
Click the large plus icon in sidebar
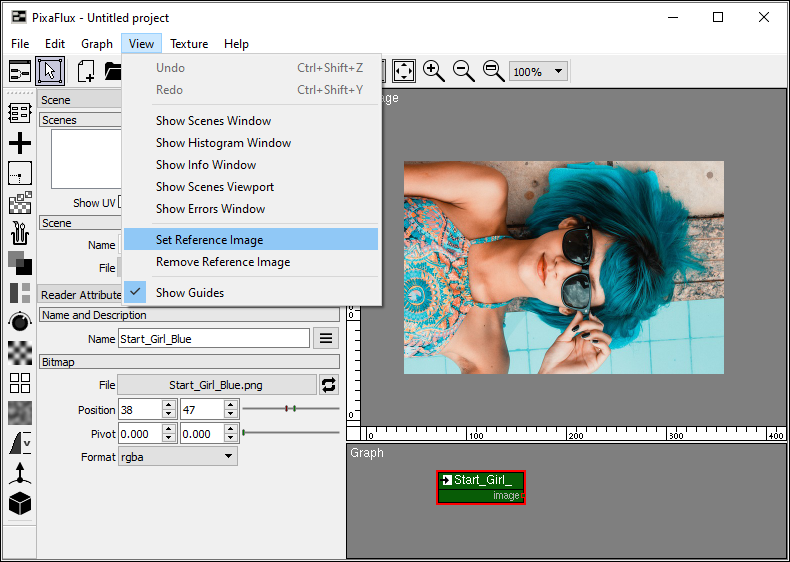(19, 144)
